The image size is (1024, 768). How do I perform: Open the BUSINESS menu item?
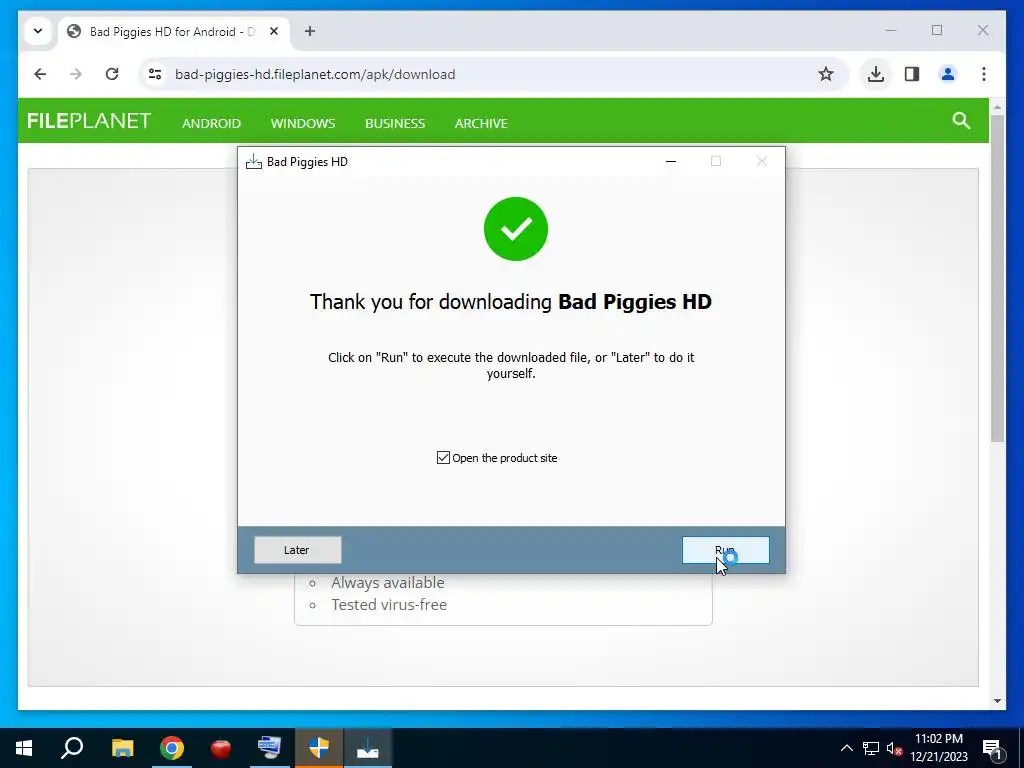[x=395, y=123]
